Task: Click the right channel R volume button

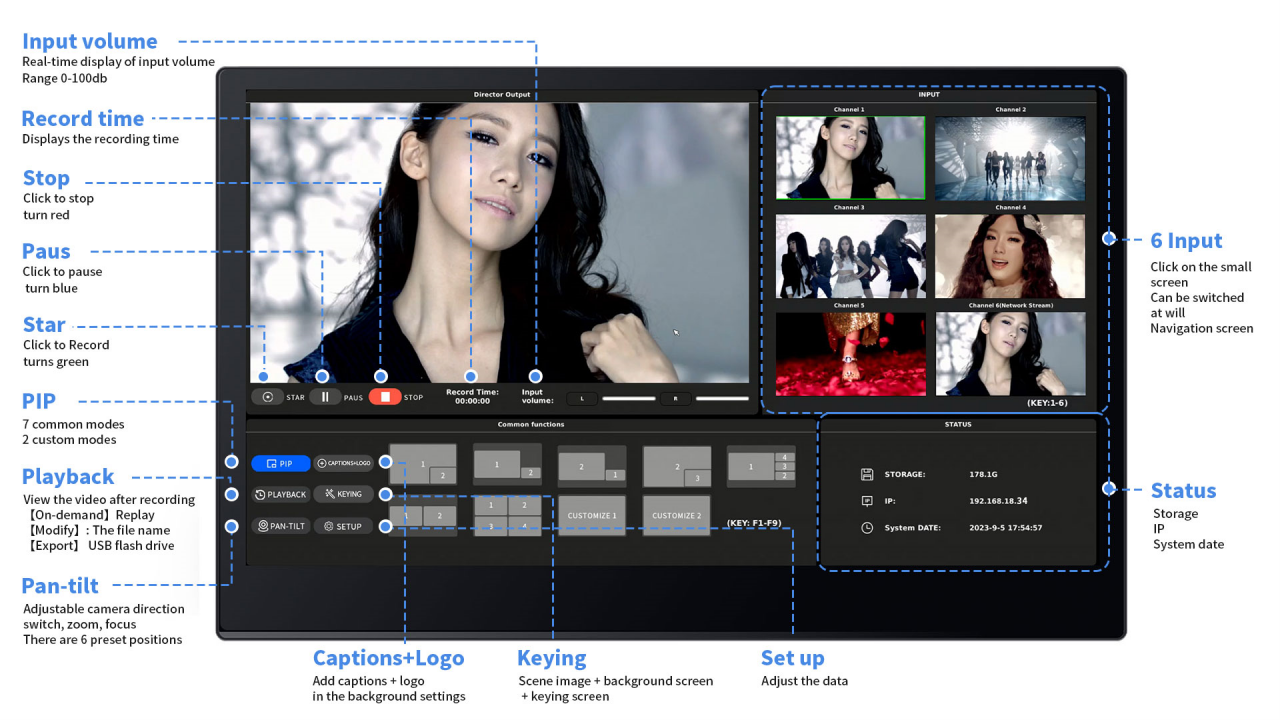Action: pyautogui.click(x=676, y=399)
